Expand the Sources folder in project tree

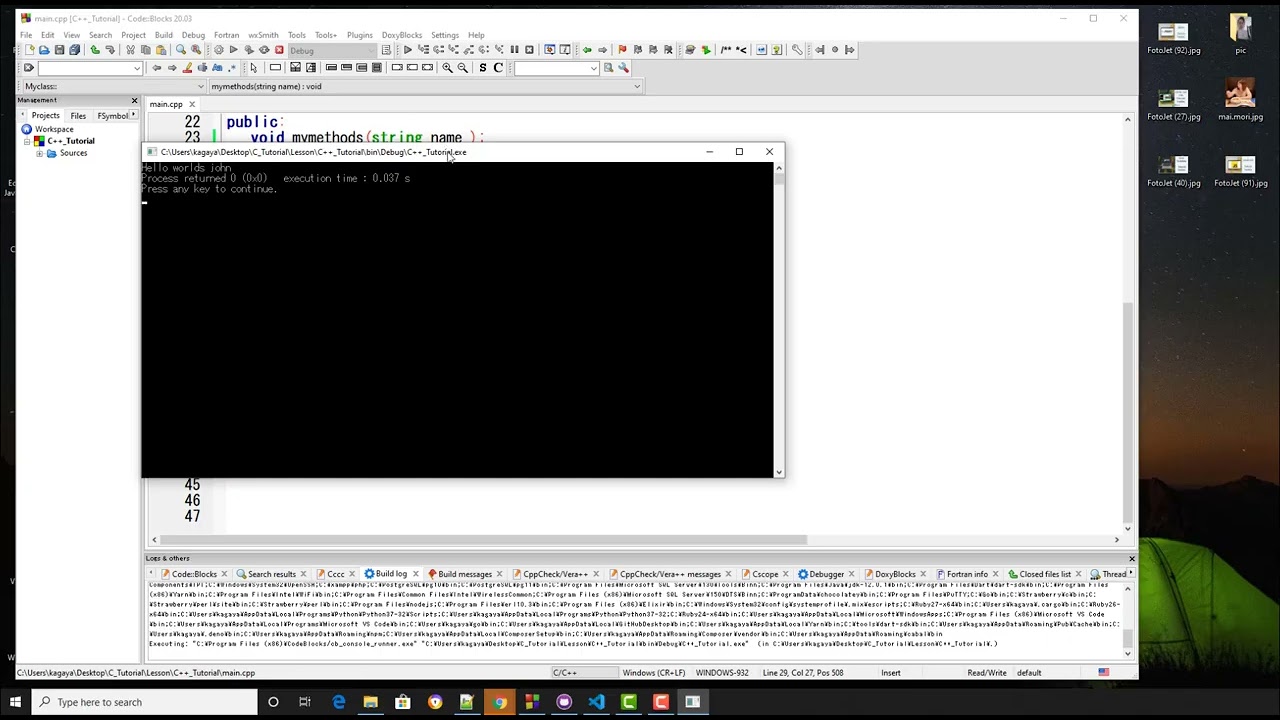click(39, 153)
